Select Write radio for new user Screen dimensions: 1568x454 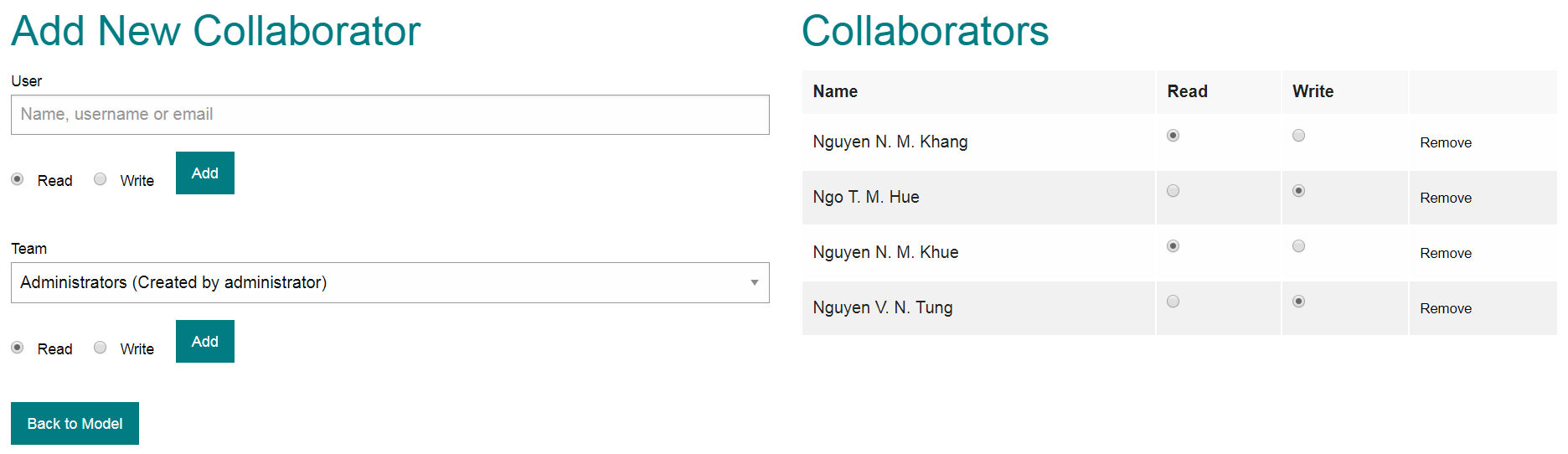[x=101, y=179]
